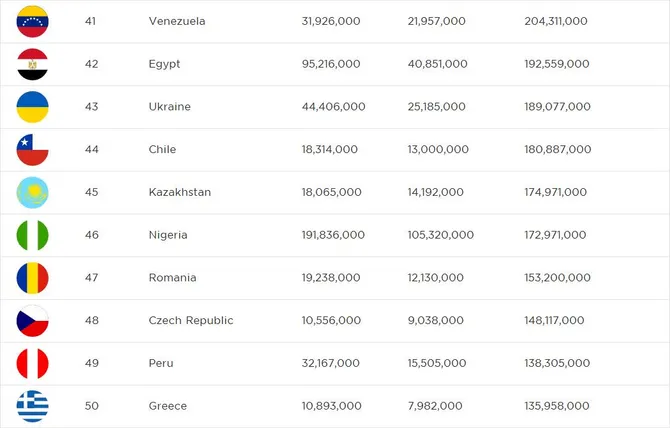Click the Chile flag icon
This screenshot has width=670, height=428.
pyautogui.click(x=32, y=150)
